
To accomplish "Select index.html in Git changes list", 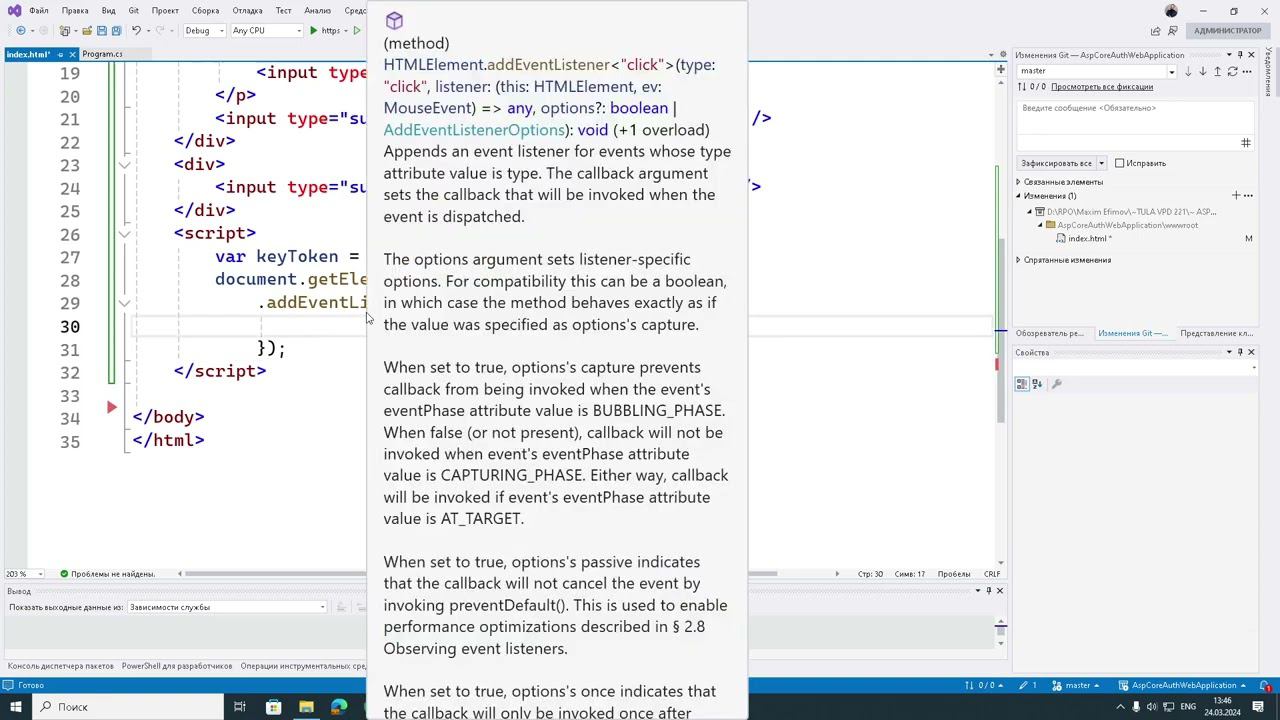I will coord(1088,239).
